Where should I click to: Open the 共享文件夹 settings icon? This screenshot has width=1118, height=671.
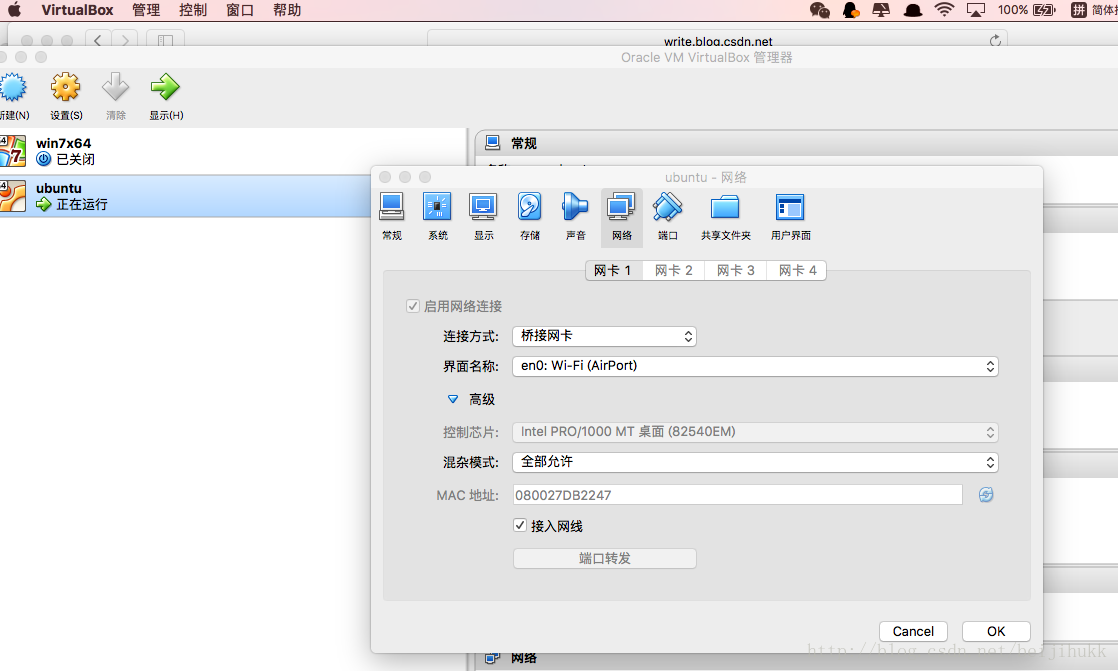[x=725, y=211]
